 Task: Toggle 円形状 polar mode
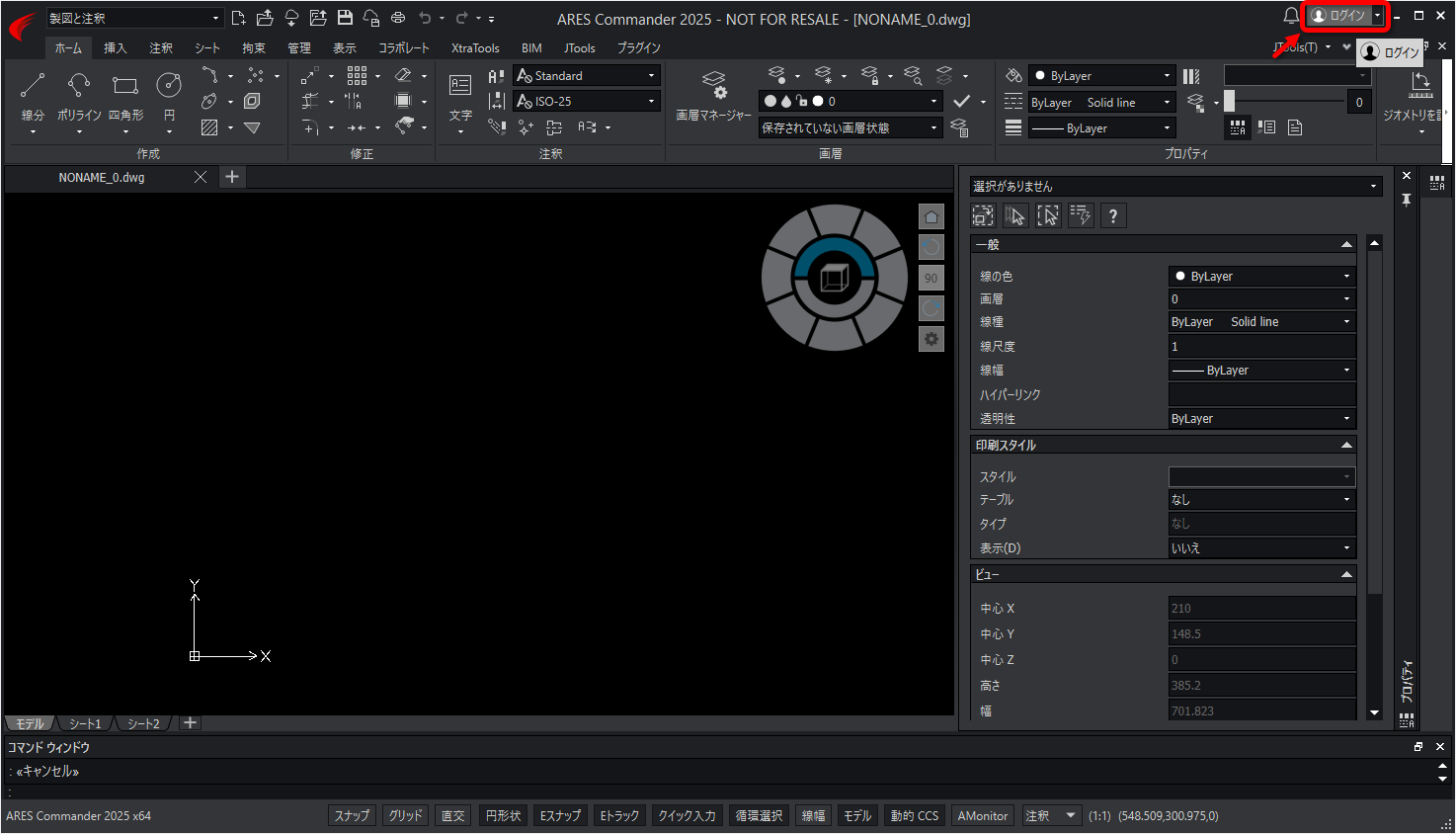click(503, 815)
